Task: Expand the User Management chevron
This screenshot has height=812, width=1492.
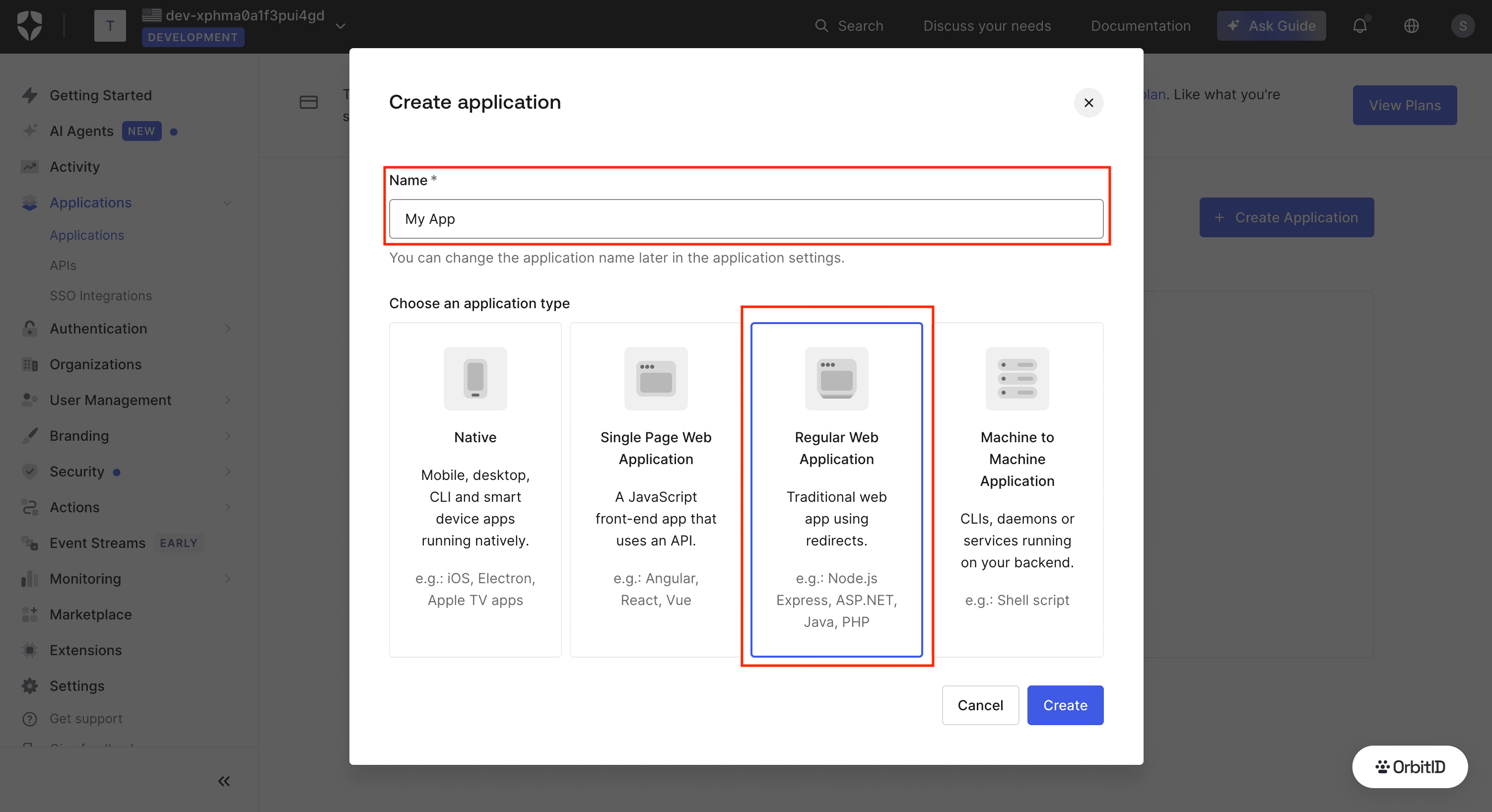Action: pos(227,400)
